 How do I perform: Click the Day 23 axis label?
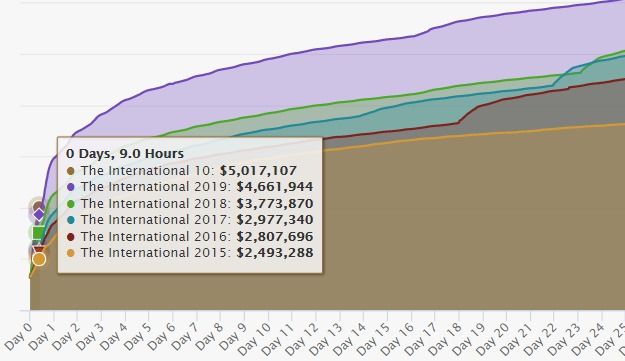[x=565, y=338]
